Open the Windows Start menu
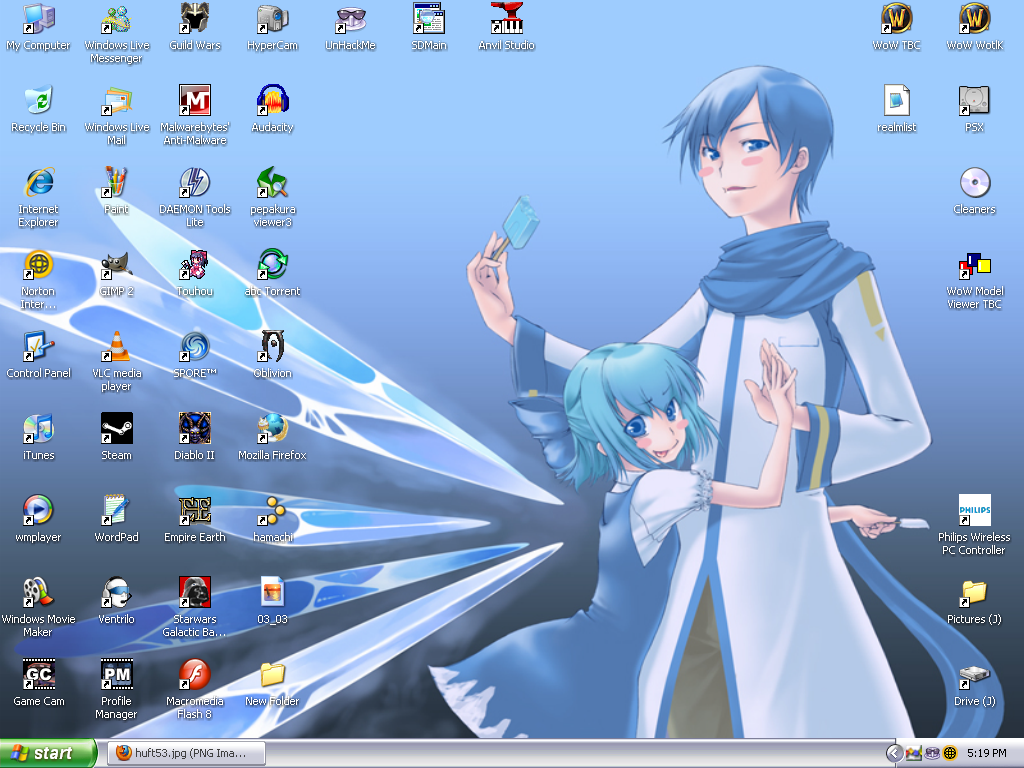Viewport: 1024px width, 768px height. pyautogui.click(x=48, y=753)
